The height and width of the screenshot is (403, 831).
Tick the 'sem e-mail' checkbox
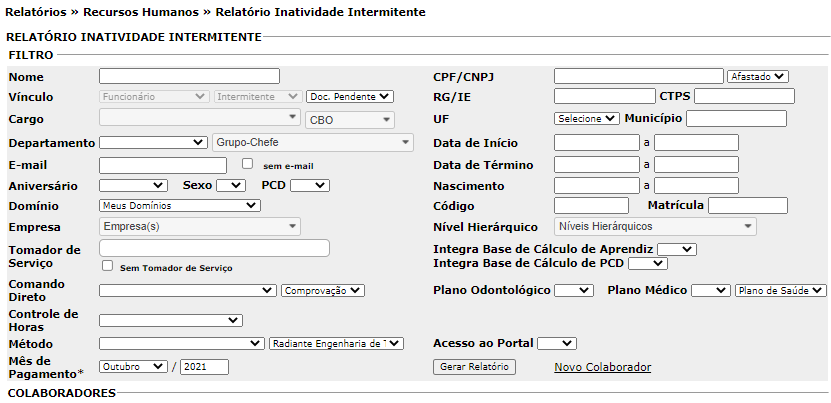(x=248, y=163)
